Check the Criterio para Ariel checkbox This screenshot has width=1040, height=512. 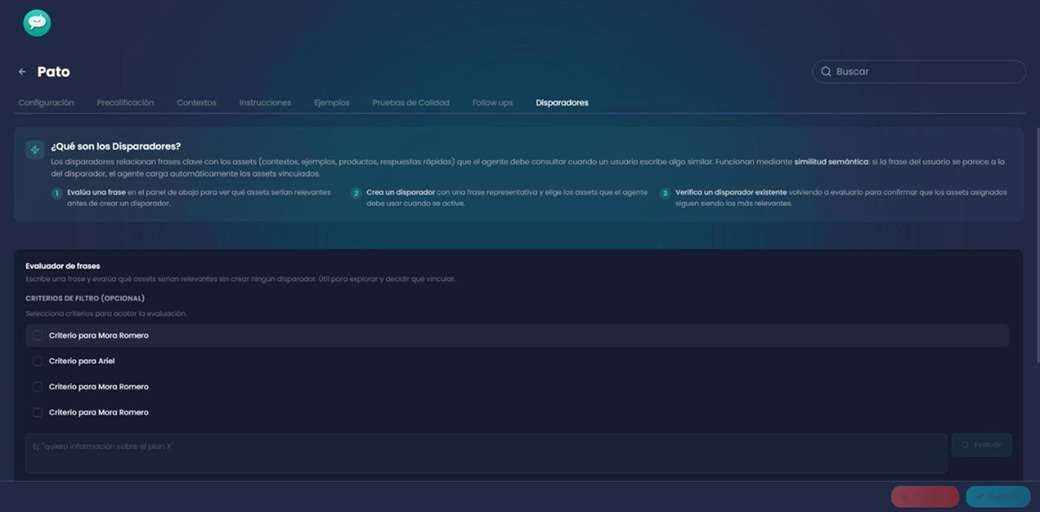(38, 361)
